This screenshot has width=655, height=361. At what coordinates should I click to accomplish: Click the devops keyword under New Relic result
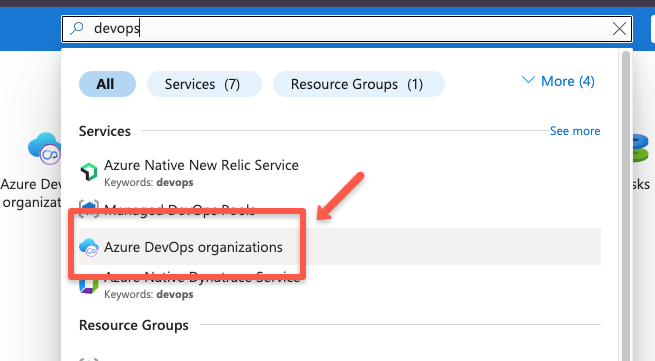tap(175, 183)
